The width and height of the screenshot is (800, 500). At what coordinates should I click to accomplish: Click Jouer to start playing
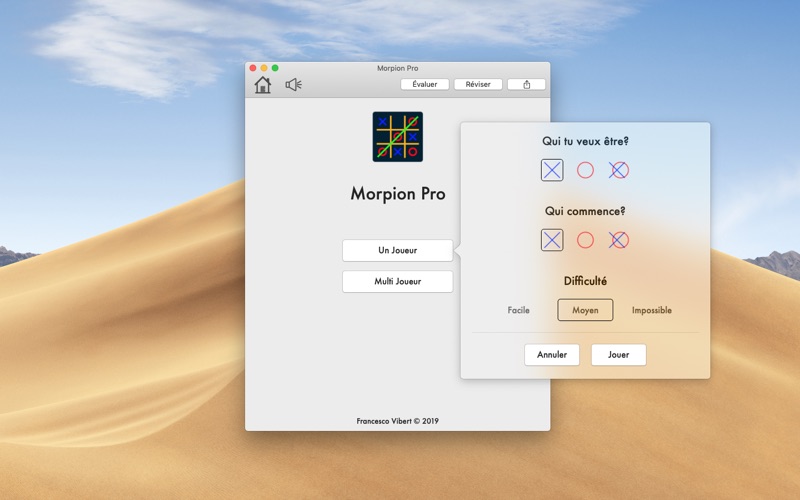(x=618, y=355)
